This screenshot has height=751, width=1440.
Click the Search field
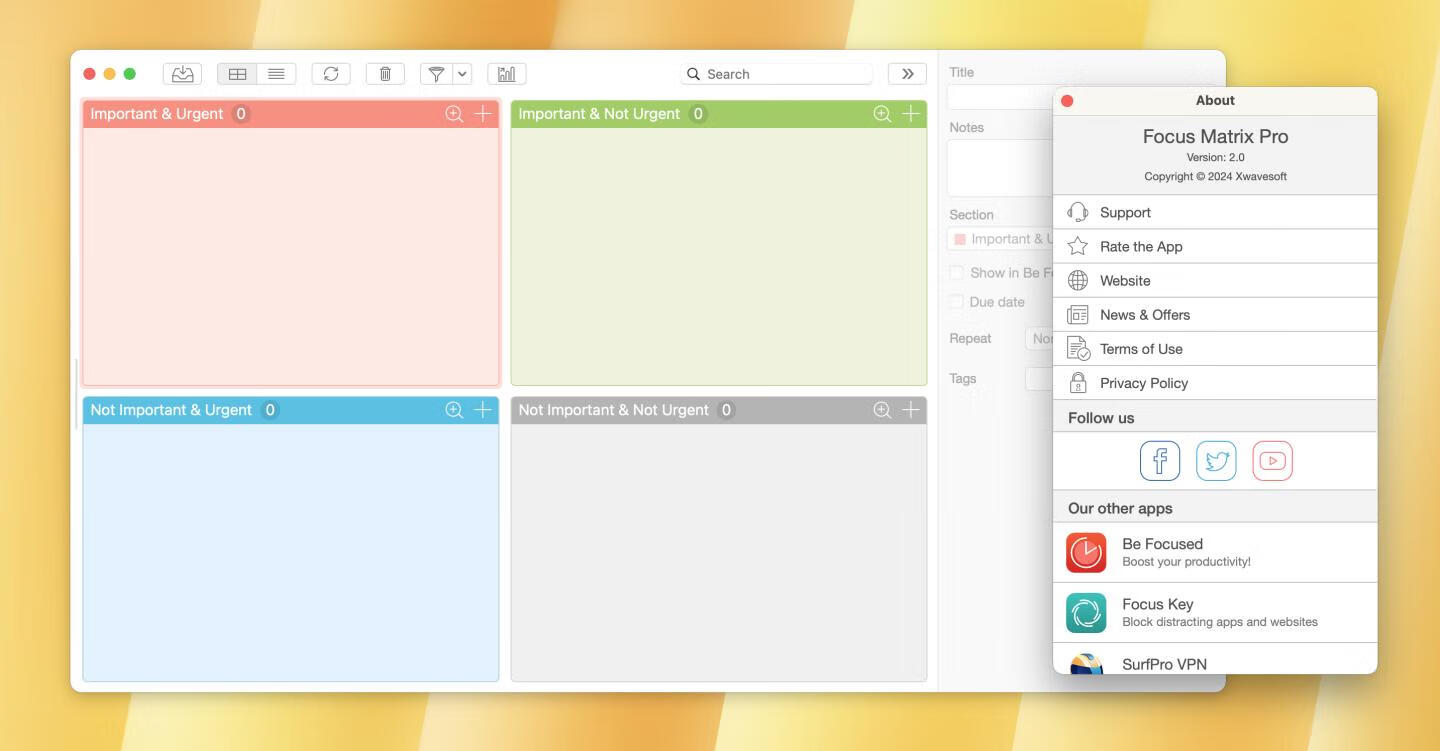(777, 74)
